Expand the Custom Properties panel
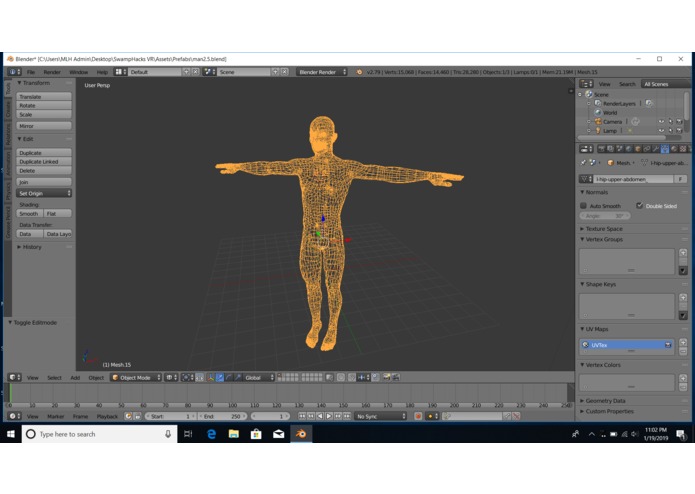 pos(607,411)
